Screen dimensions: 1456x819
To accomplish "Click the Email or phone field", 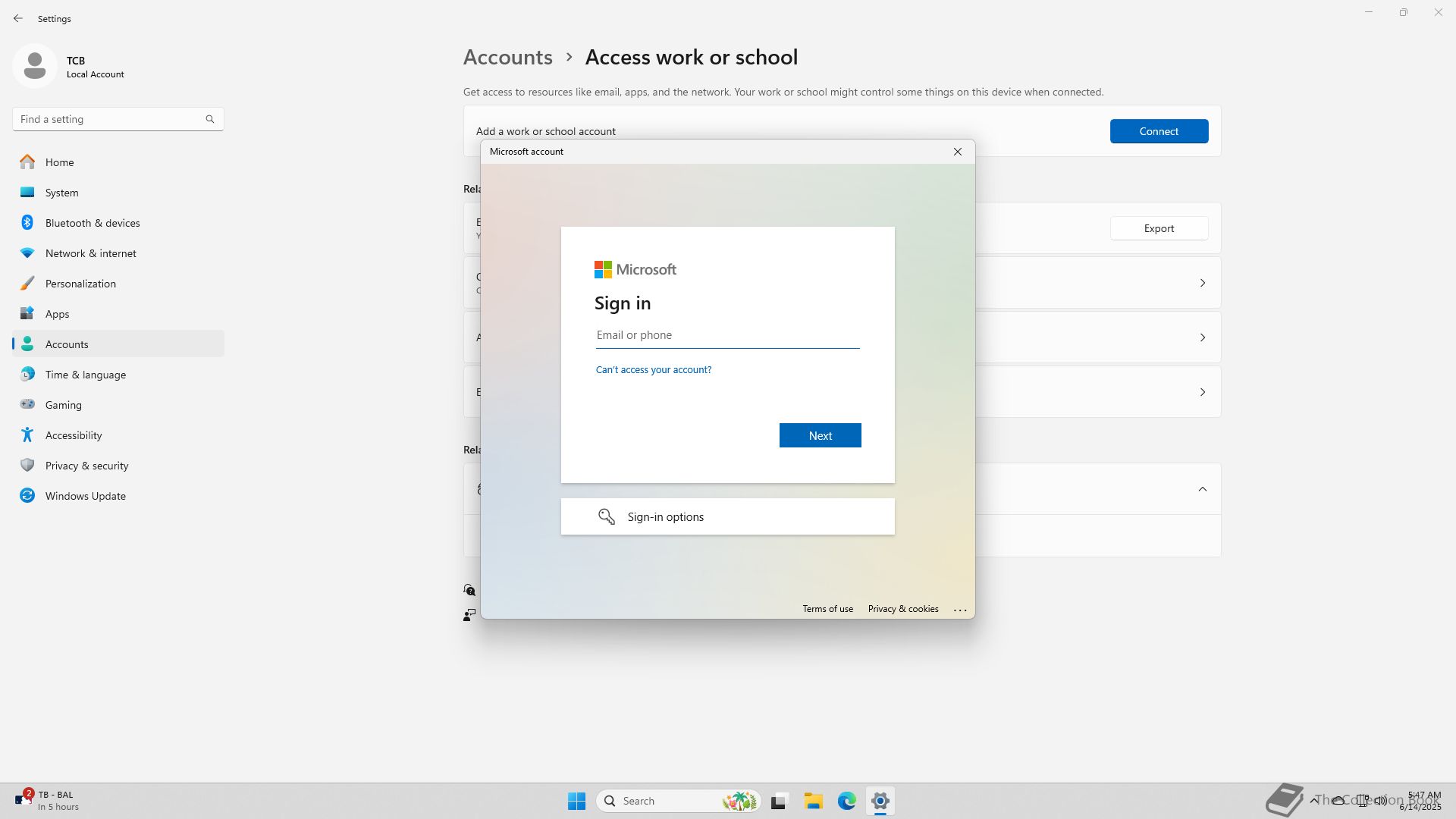I will [726, 335].
